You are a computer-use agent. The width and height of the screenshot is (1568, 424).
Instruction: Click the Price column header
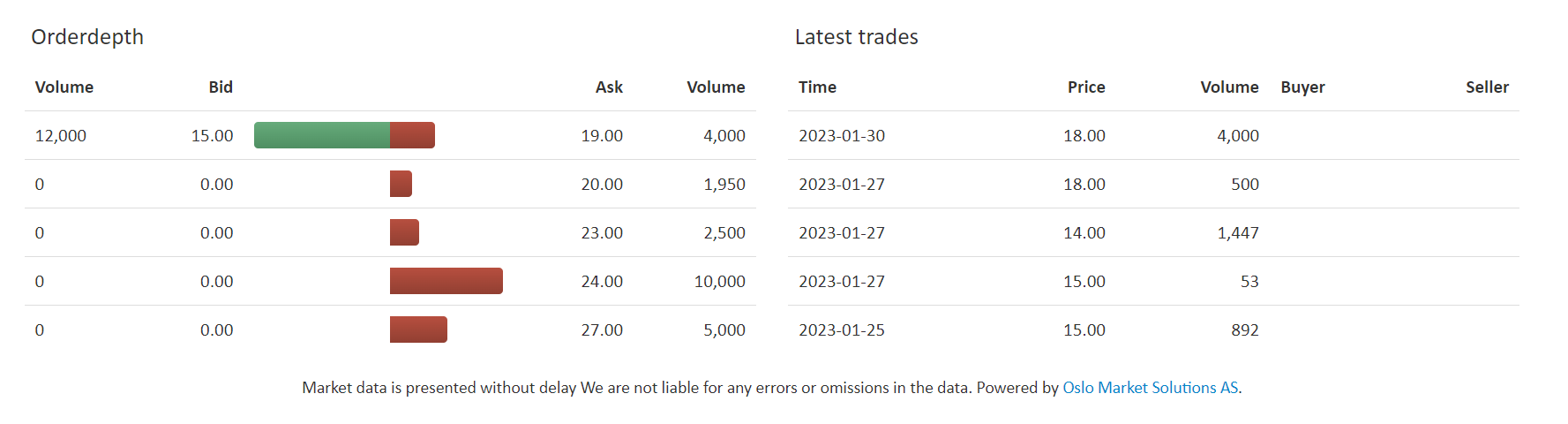[1086, 87]
